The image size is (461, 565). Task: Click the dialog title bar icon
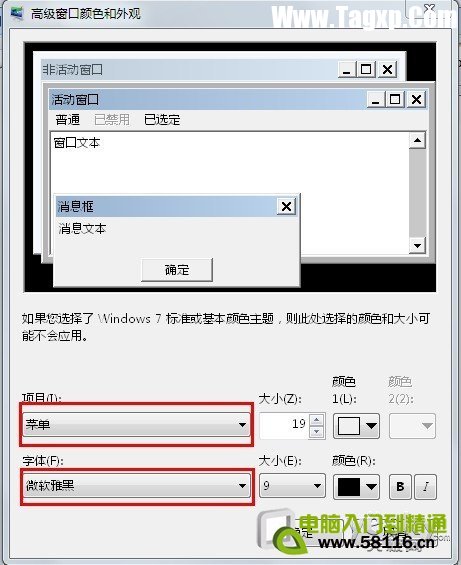(17, 13)
